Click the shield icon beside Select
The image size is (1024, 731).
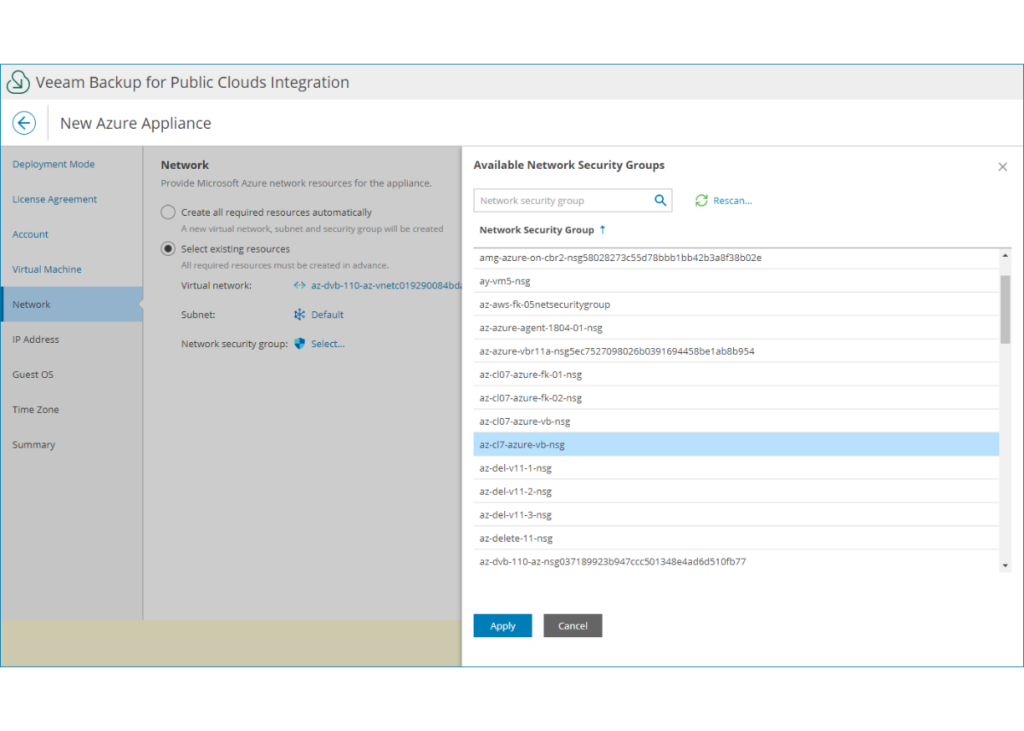pyautogui.click(x=299, y=344)
